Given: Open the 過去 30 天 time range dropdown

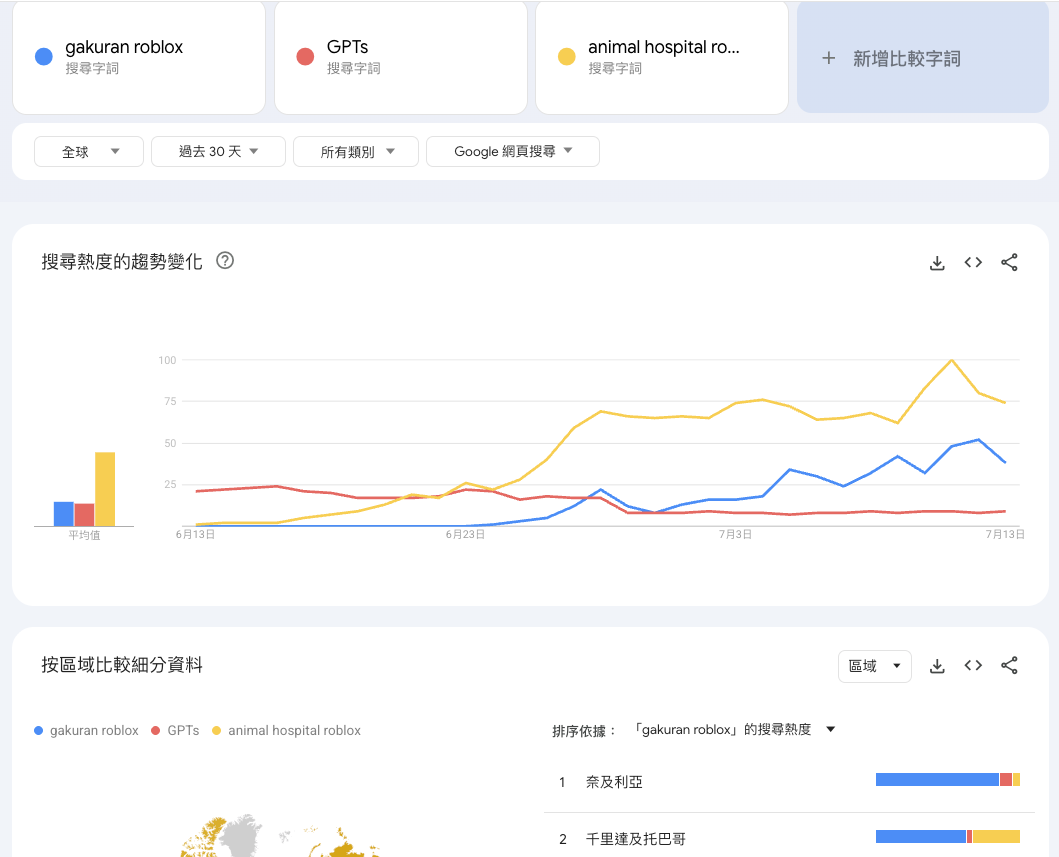Looking at the screenshot, I should [218, 151].
